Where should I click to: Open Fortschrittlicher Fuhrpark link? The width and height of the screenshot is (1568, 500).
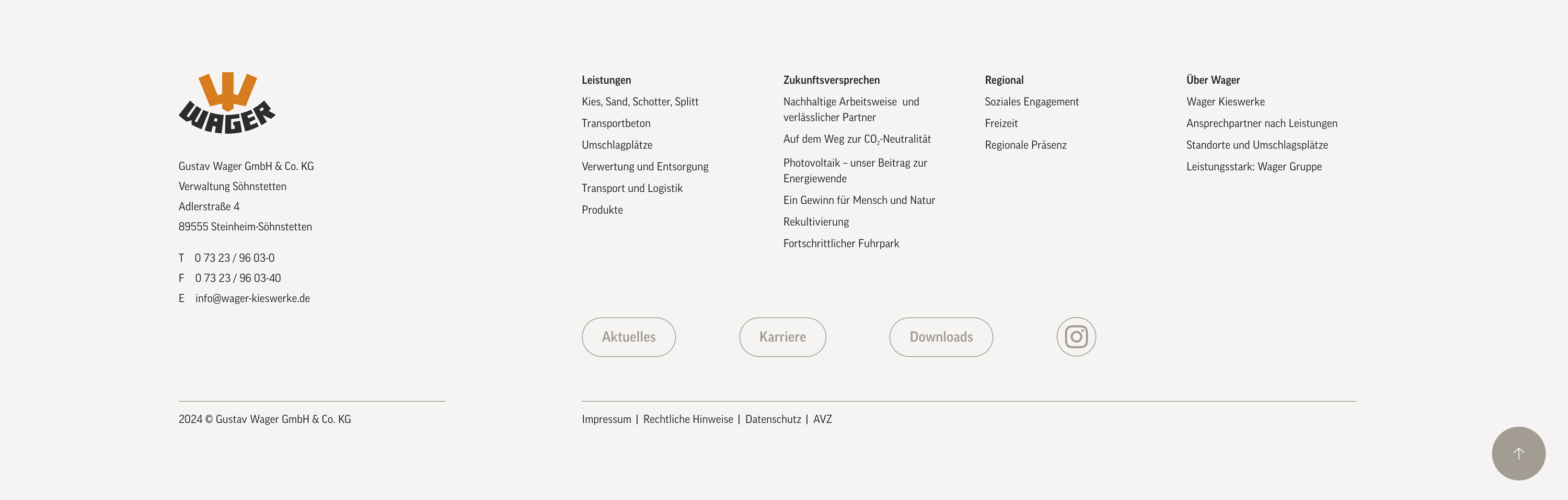click(x=840, y=243)
